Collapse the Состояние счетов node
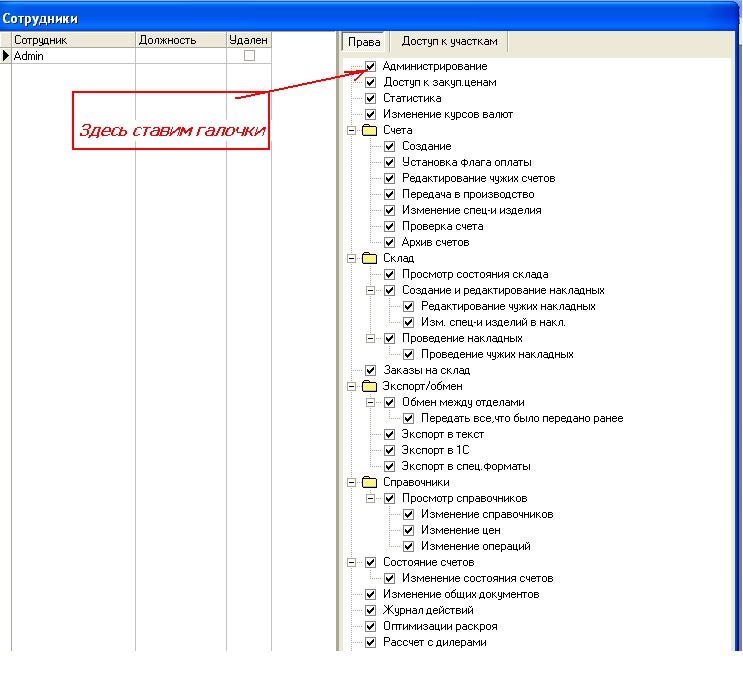743x680 pixels. click(352, 562)
